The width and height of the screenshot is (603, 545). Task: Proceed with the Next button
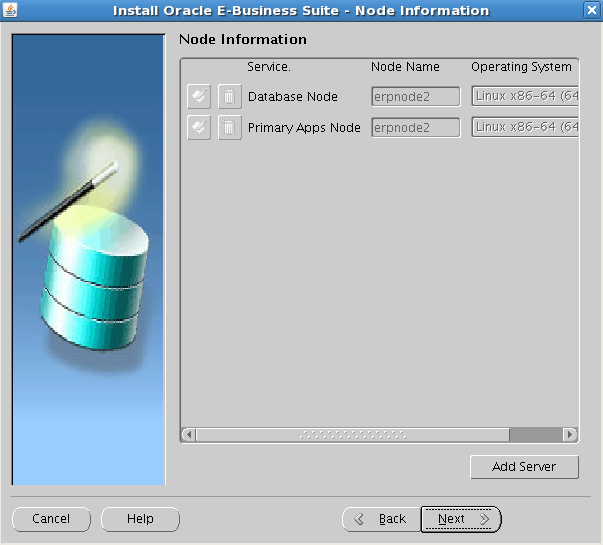tap(461, 519)
